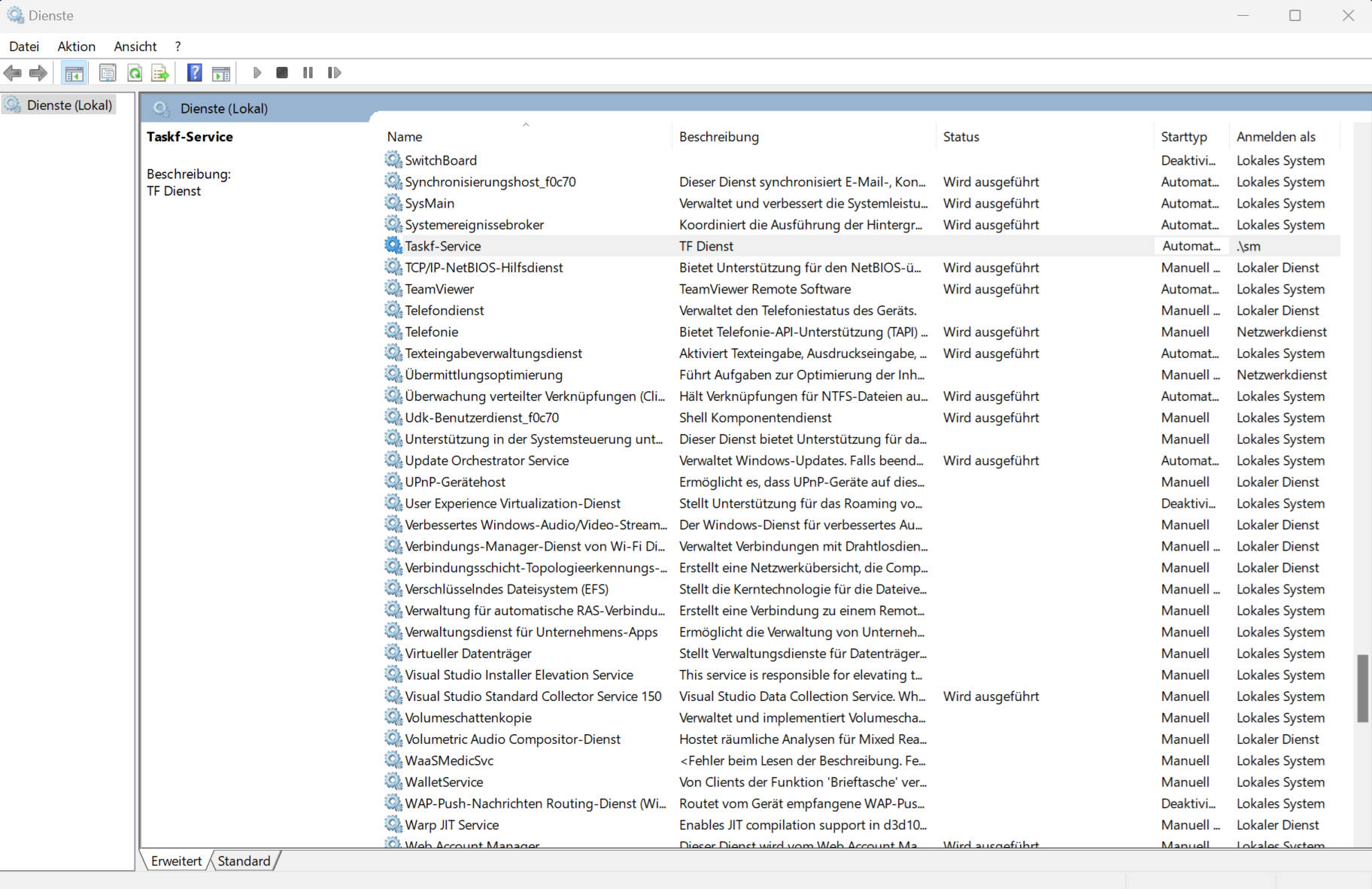Click the gear icon of Telefondienst
Viewport: 1372px width, 889px height.
[393, 311]
